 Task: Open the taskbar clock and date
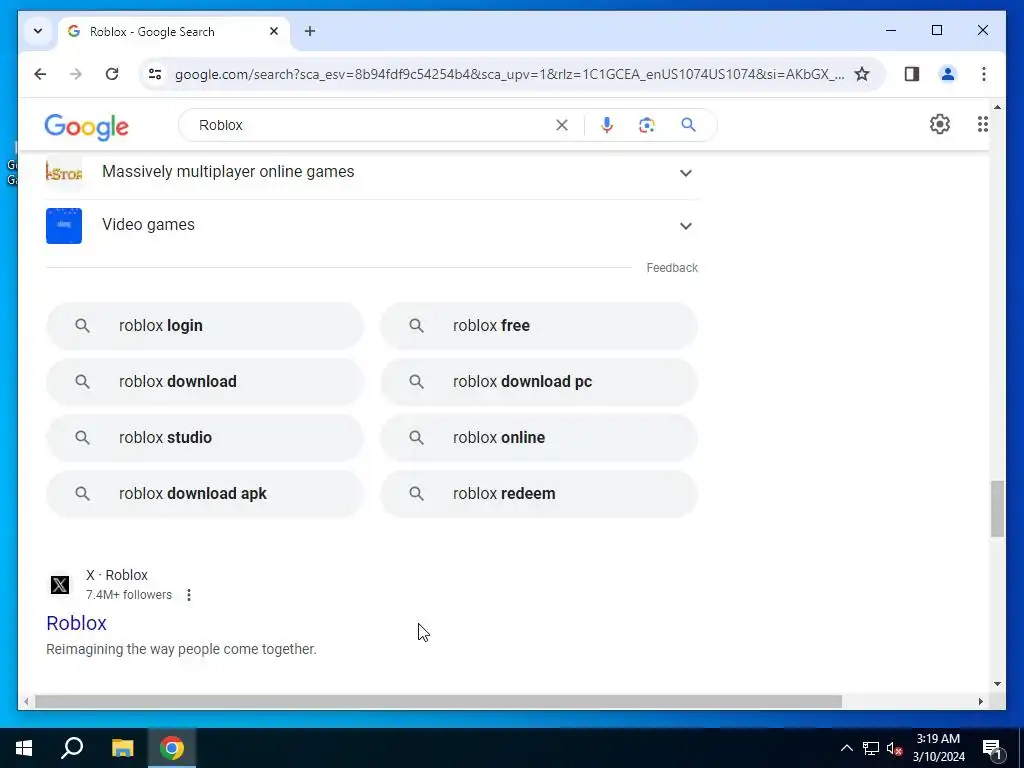point(938,748)
